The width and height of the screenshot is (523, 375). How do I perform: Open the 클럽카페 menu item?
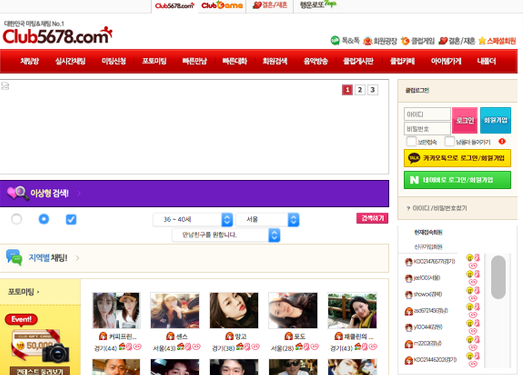pyautogui.click(x=403, y=61)
